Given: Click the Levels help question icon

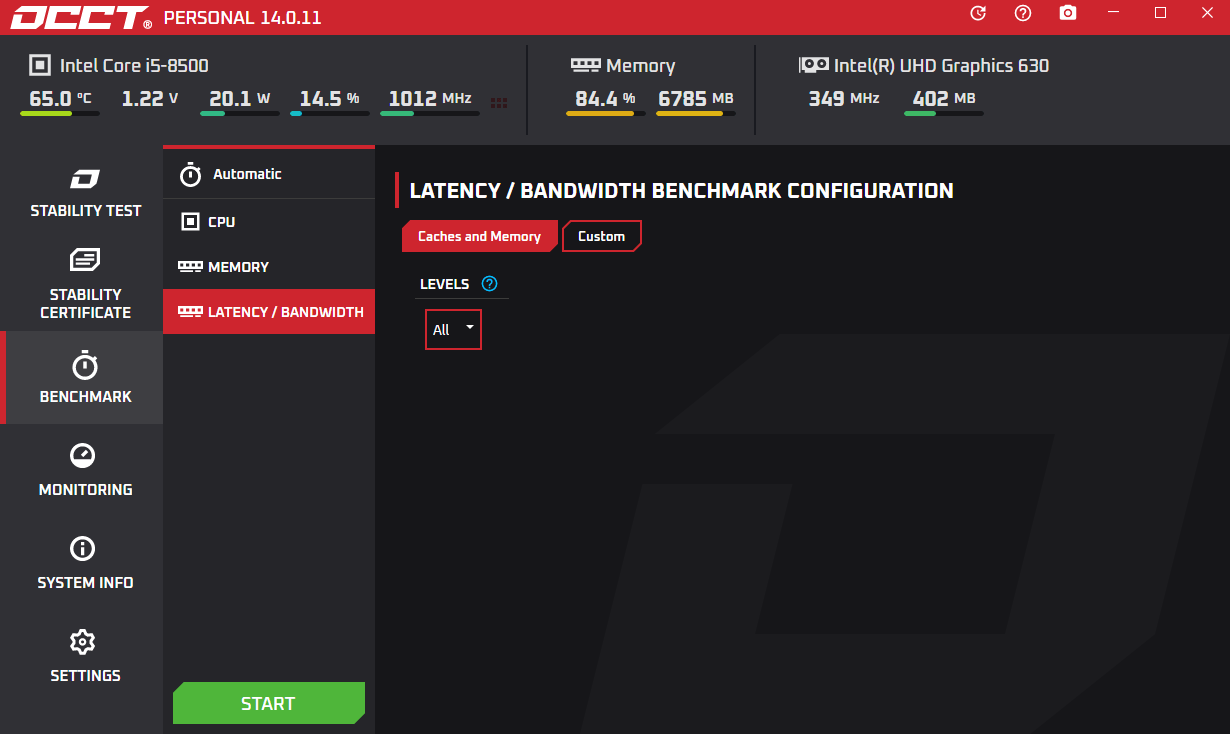Looking at the screenshot, I should 489,284.
